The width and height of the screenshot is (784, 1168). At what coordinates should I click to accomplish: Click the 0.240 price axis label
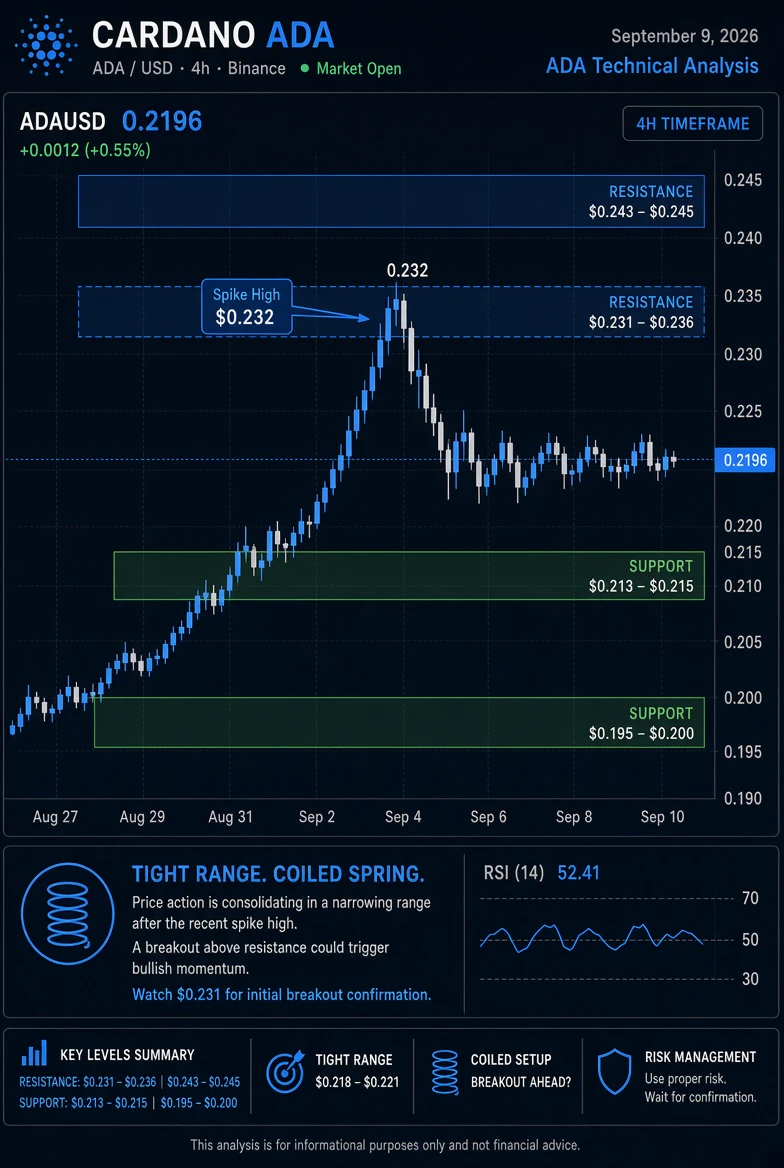click(742, 238)
